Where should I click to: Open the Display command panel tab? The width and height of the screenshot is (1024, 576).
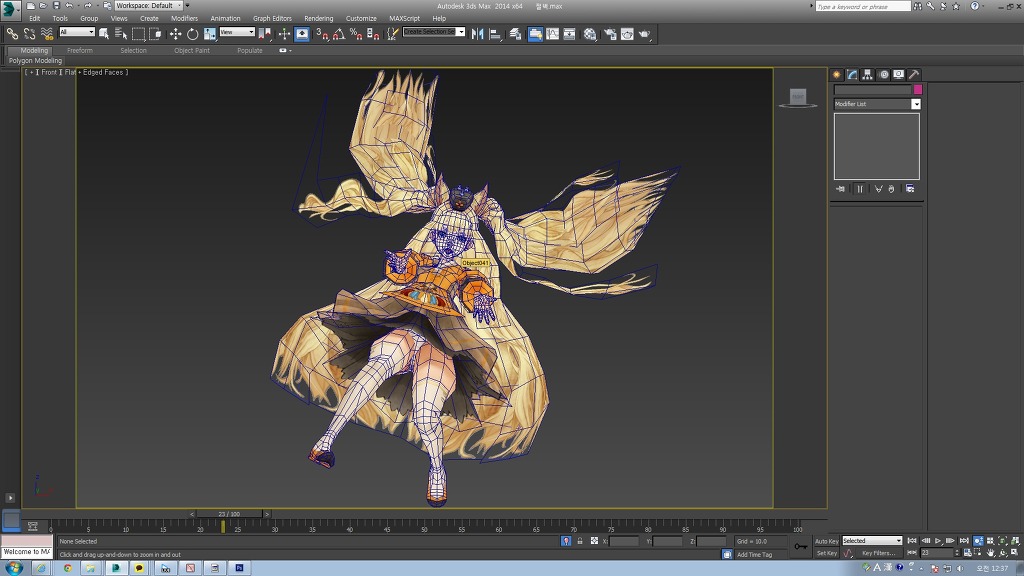click(899, 74)
